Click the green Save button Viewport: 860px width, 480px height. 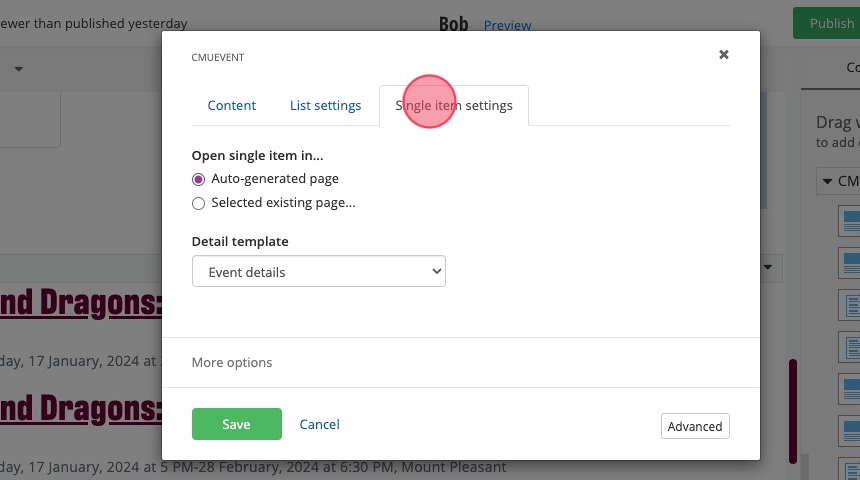pos(236,424)
